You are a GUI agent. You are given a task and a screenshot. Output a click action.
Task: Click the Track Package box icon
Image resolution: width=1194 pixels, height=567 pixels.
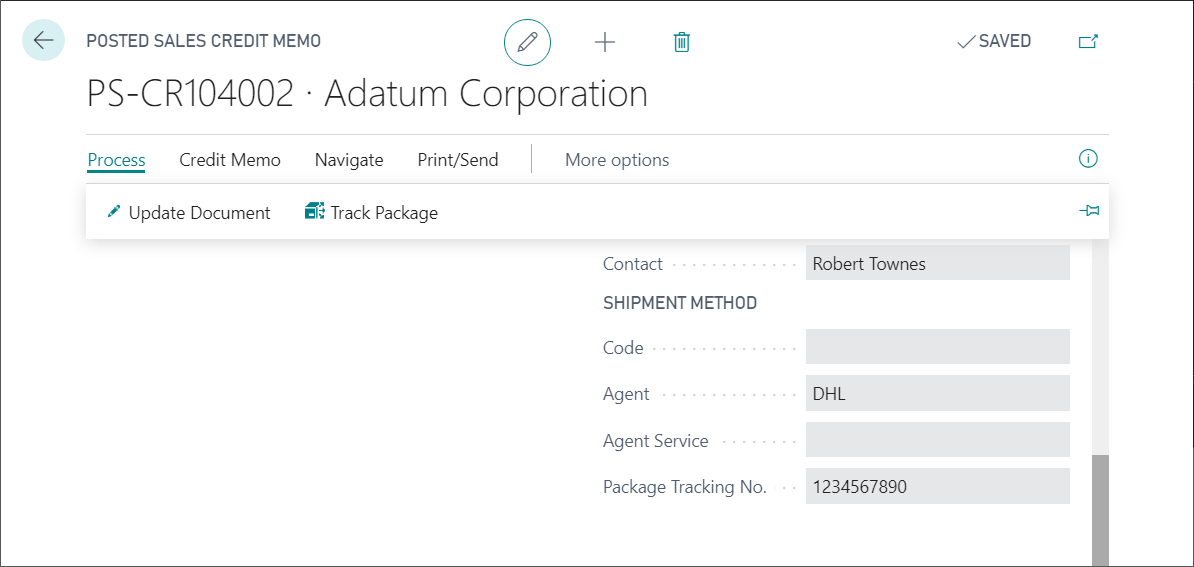[x=315, y=212]
